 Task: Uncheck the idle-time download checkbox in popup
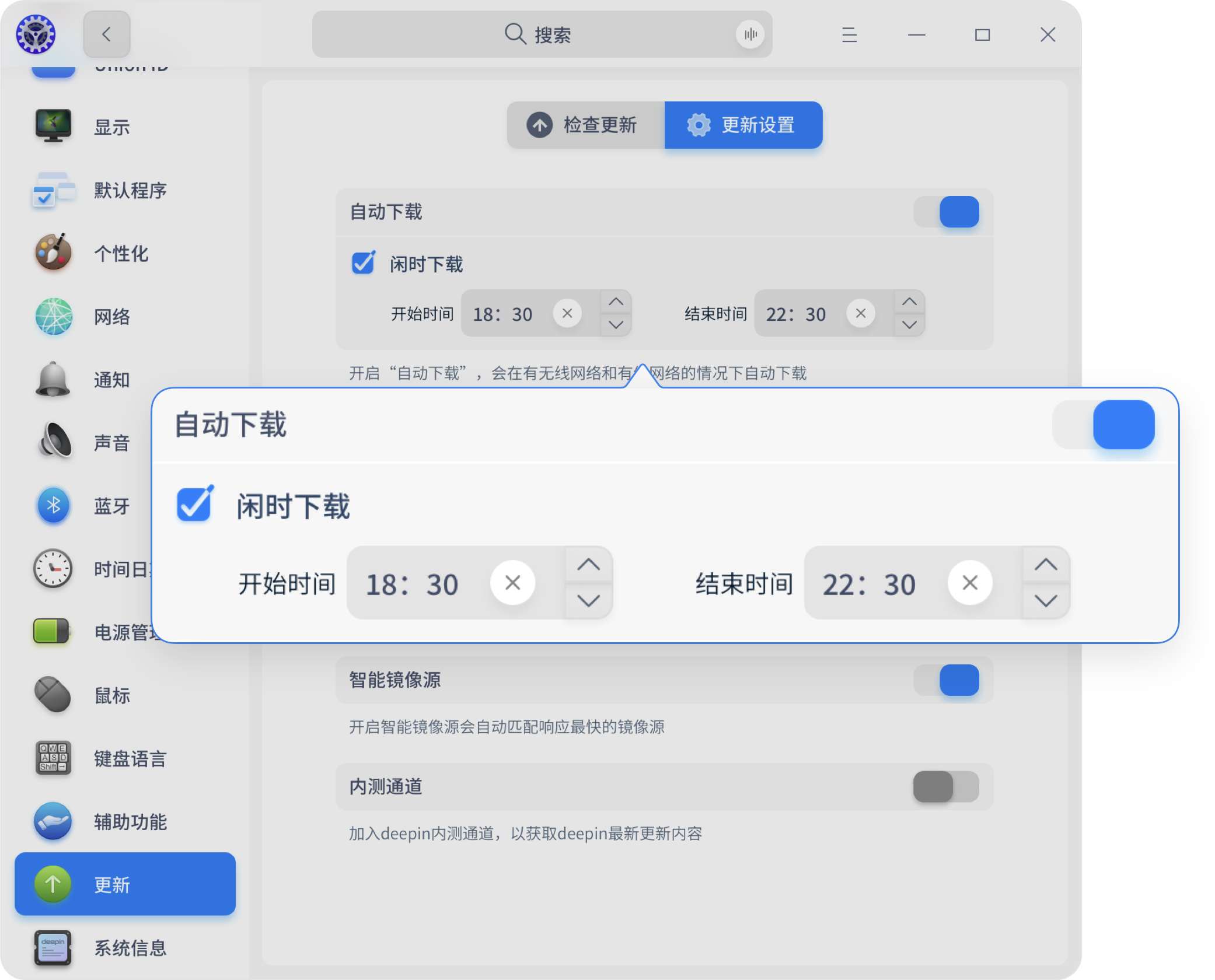coord(194,505)
